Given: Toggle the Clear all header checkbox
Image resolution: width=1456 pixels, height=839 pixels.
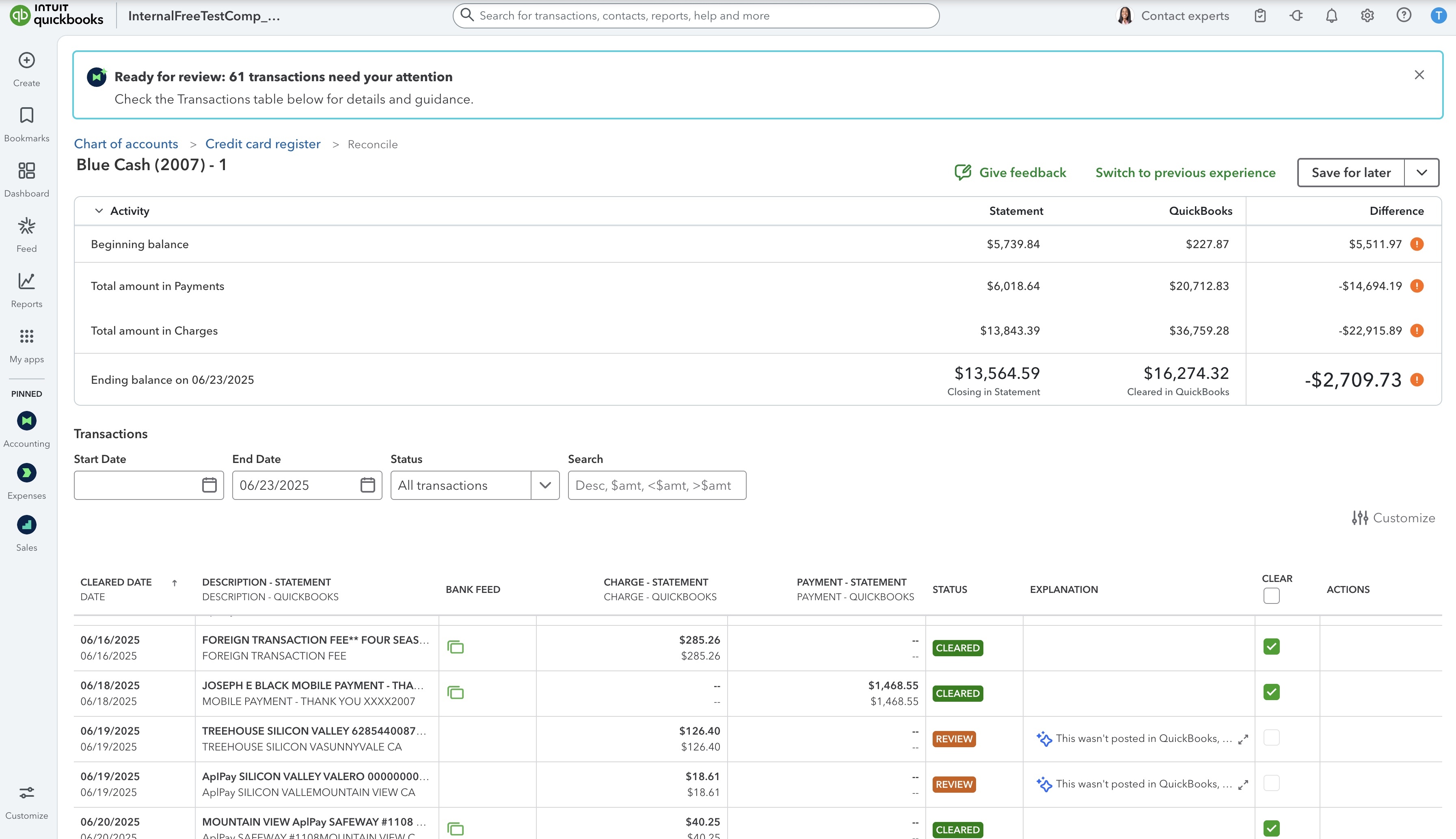Looking at the screenshot, I should [1271, 596].
